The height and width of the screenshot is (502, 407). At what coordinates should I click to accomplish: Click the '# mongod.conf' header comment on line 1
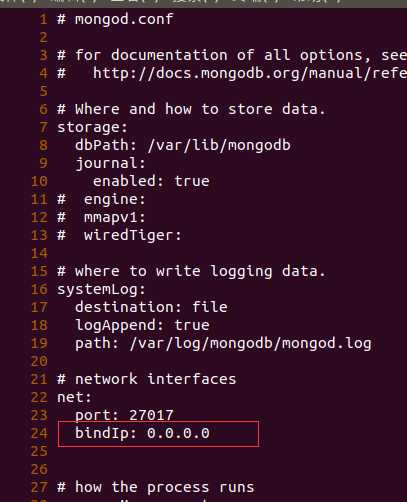pos(115,19)
